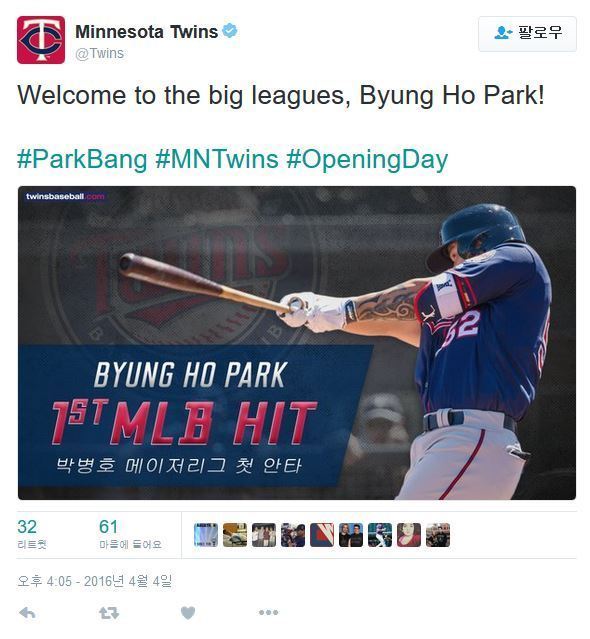
Task: View the 32 retweets list
Action: point(32,534)
